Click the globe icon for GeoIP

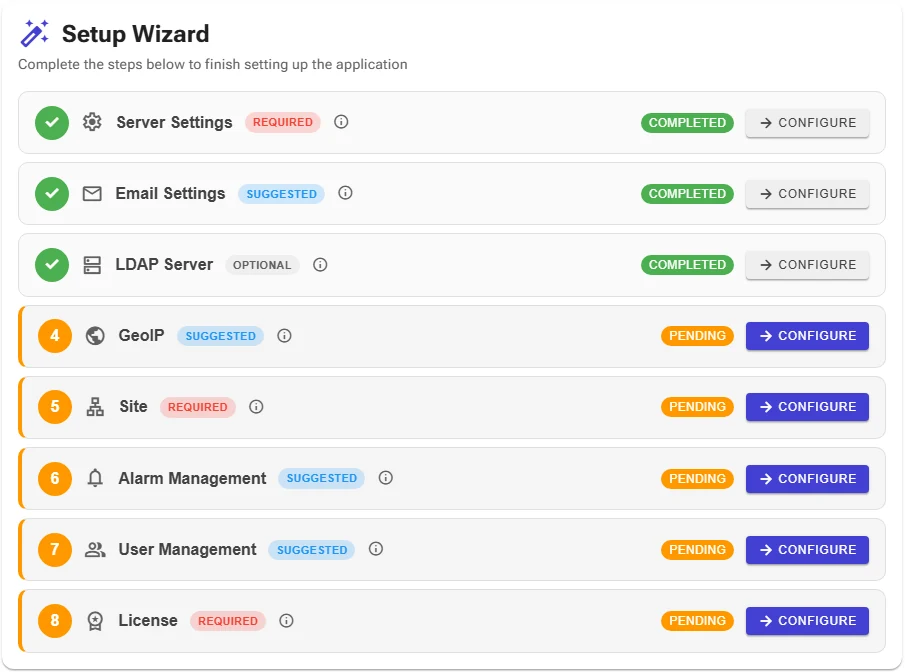(95, 335)
